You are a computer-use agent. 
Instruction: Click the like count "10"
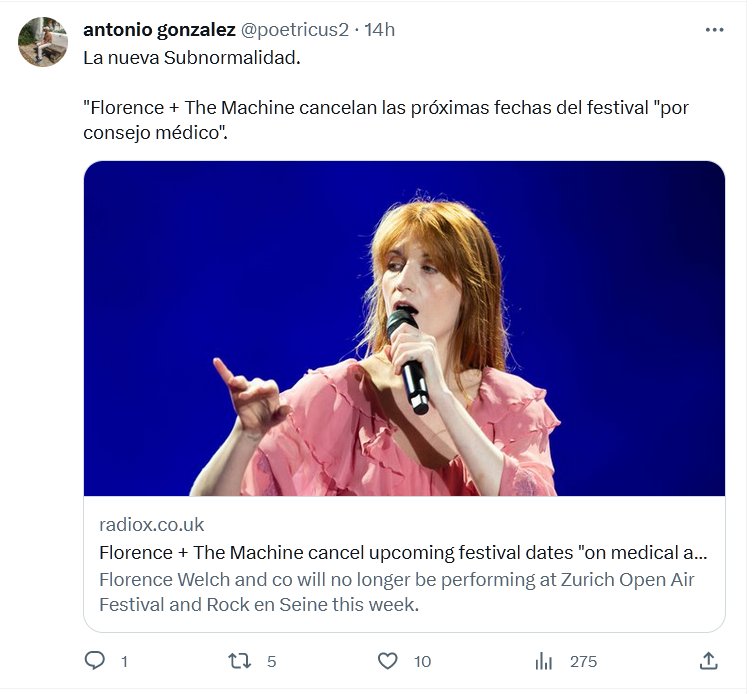[422, 662]
